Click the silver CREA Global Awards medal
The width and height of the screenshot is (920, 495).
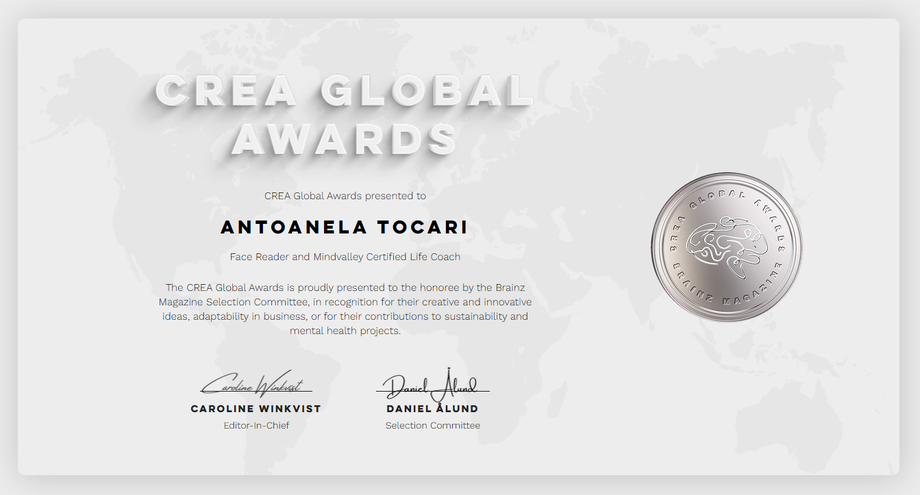[x=726, y=247]
